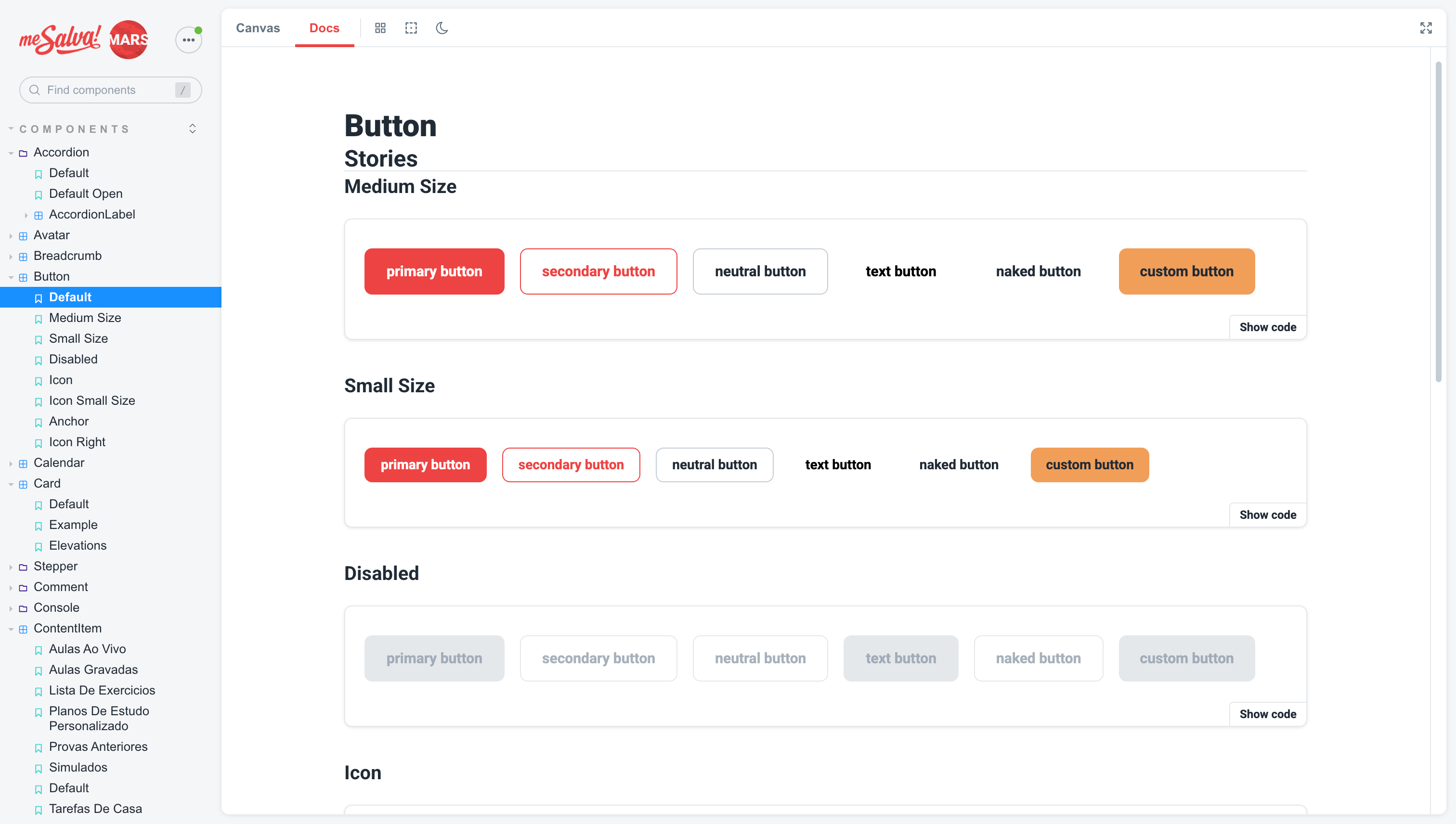Click the meSalva MARS logo

click(x=84, y=39)
